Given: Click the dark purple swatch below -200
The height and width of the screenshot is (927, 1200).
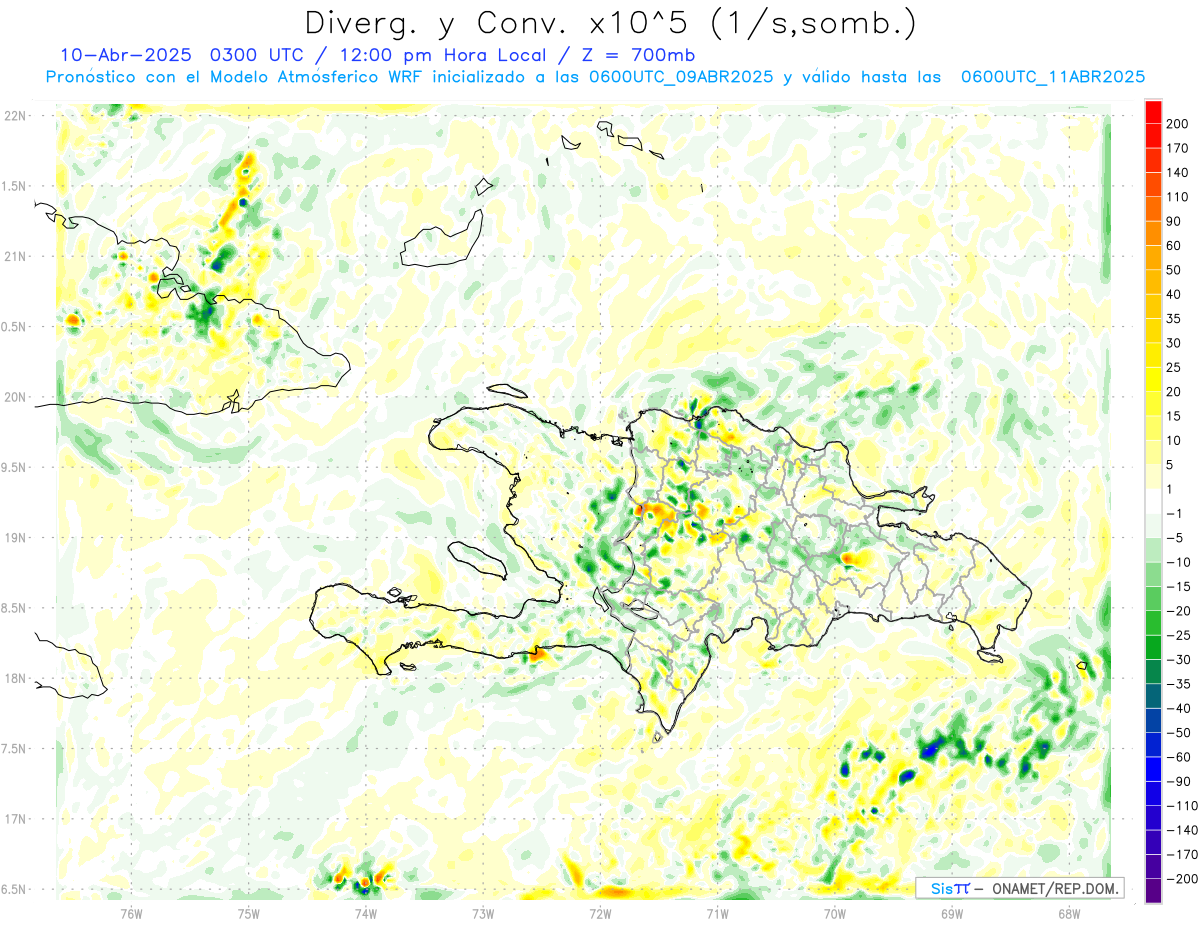Looking at the screenshot, I should (x=1153, y=890).
